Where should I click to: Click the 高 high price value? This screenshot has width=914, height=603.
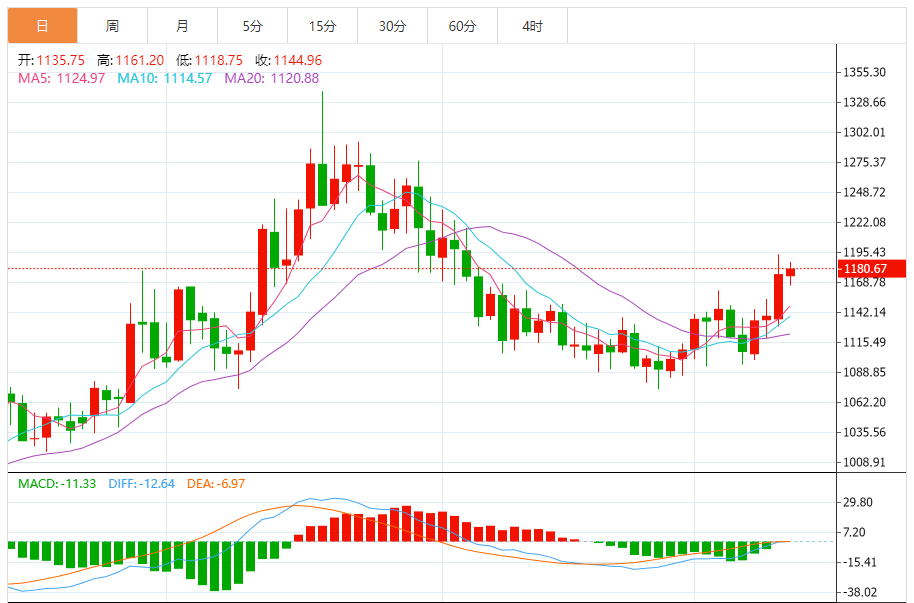(137, 60)
